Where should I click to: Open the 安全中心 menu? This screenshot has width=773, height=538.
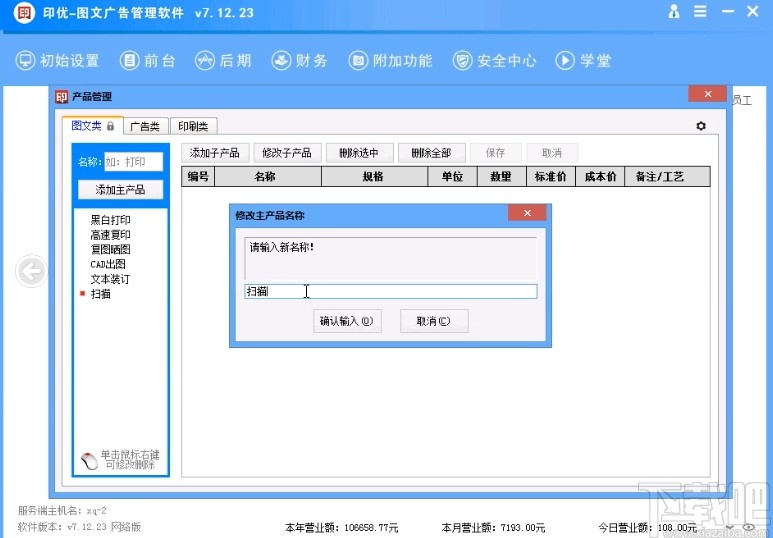coord(494,61)
